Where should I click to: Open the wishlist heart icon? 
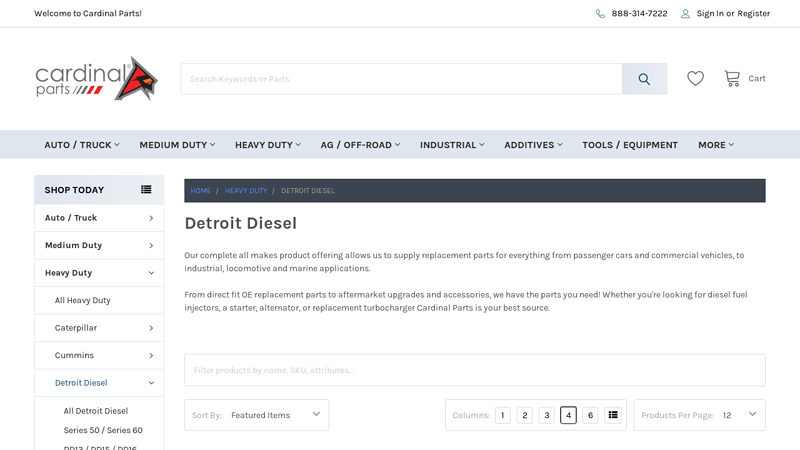[695, 78]
